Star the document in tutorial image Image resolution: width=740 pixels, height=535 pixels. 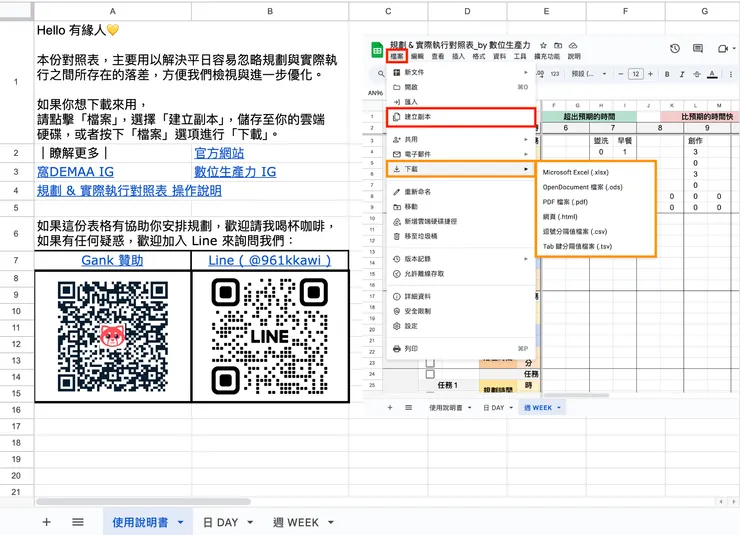coord(543,45)
